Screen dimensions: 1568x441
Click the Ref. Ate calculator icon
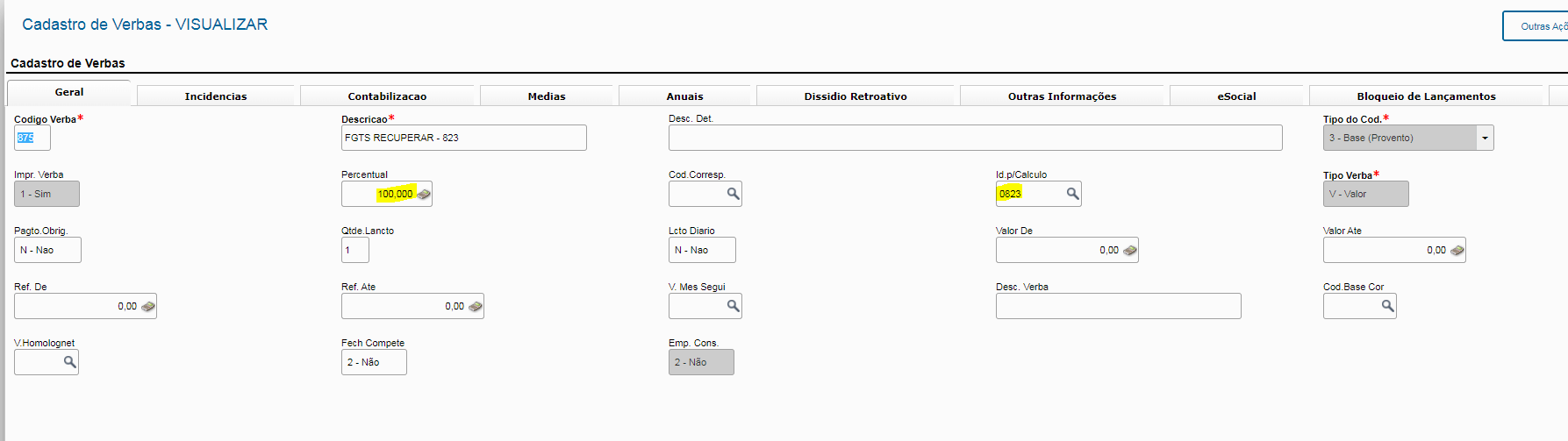pyautogui.click(x=476, y=306)
